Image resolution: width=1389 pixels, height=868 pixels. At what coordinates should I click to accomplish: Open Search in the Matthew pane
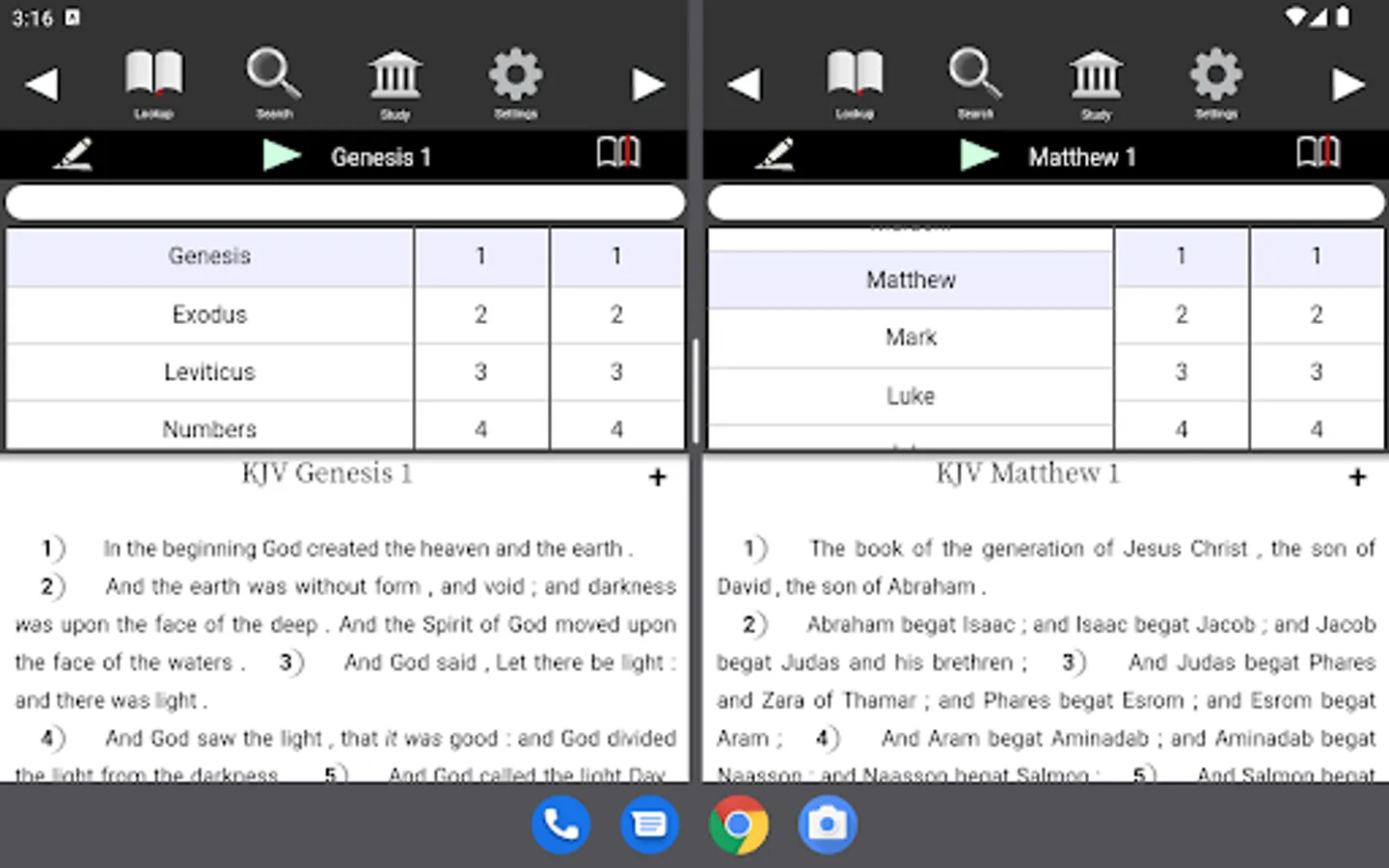(x=975, y=84)
